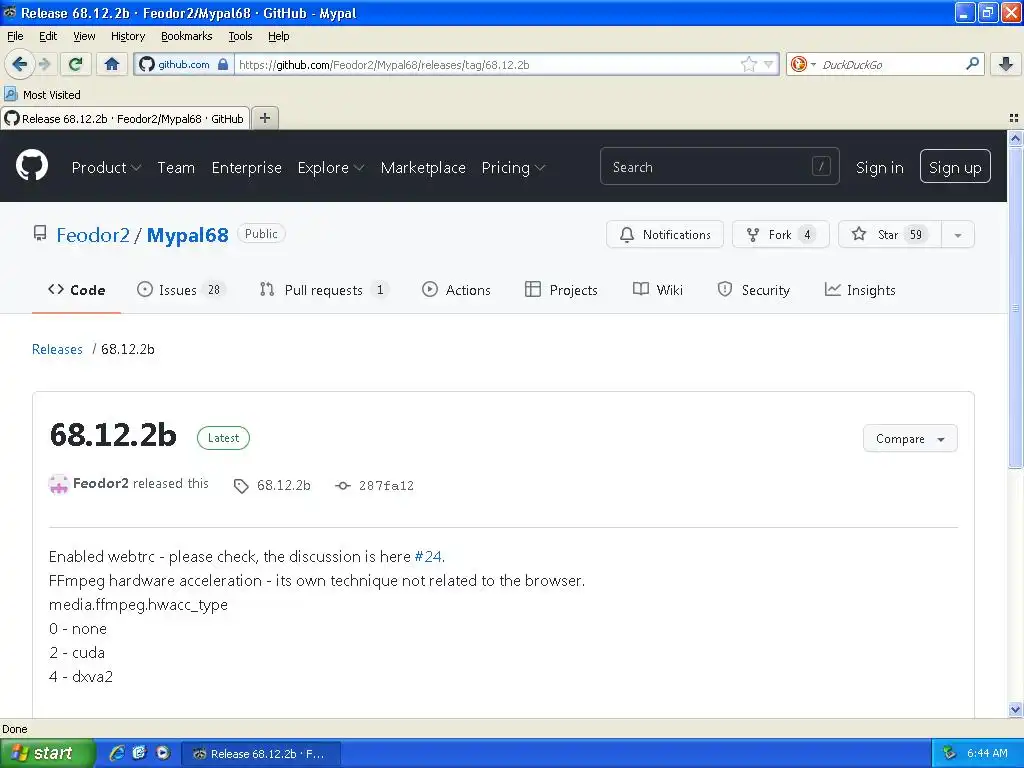The height and width of the screenshot is (768, 1024).
Task: Click the tag icon next to 68.12.2b
Action: pyautogui.click(x=241, y=486)
